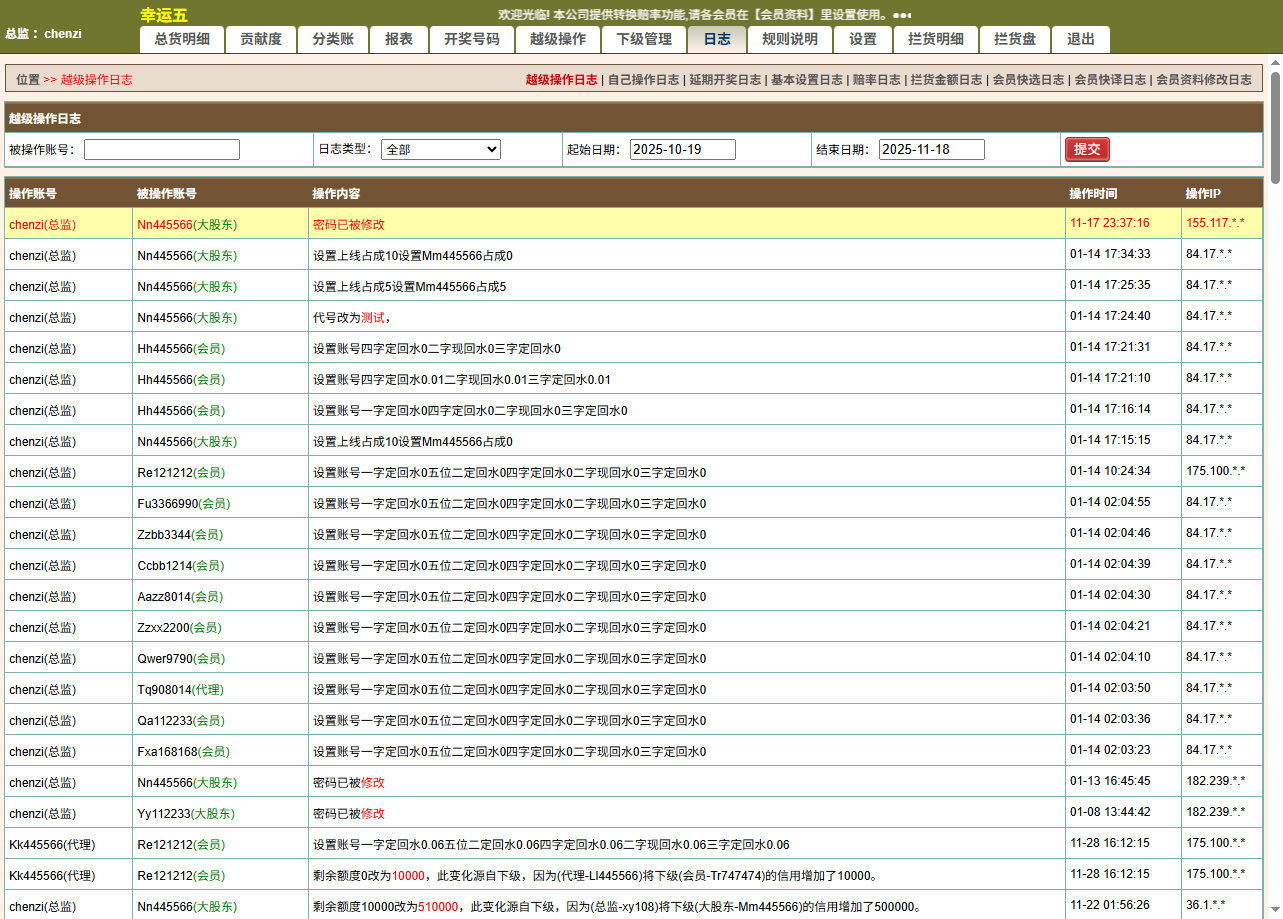Switch to the 总货明细 tab
The height and width of the screenshot is (919, 1283).
click(x=180, y=40)
